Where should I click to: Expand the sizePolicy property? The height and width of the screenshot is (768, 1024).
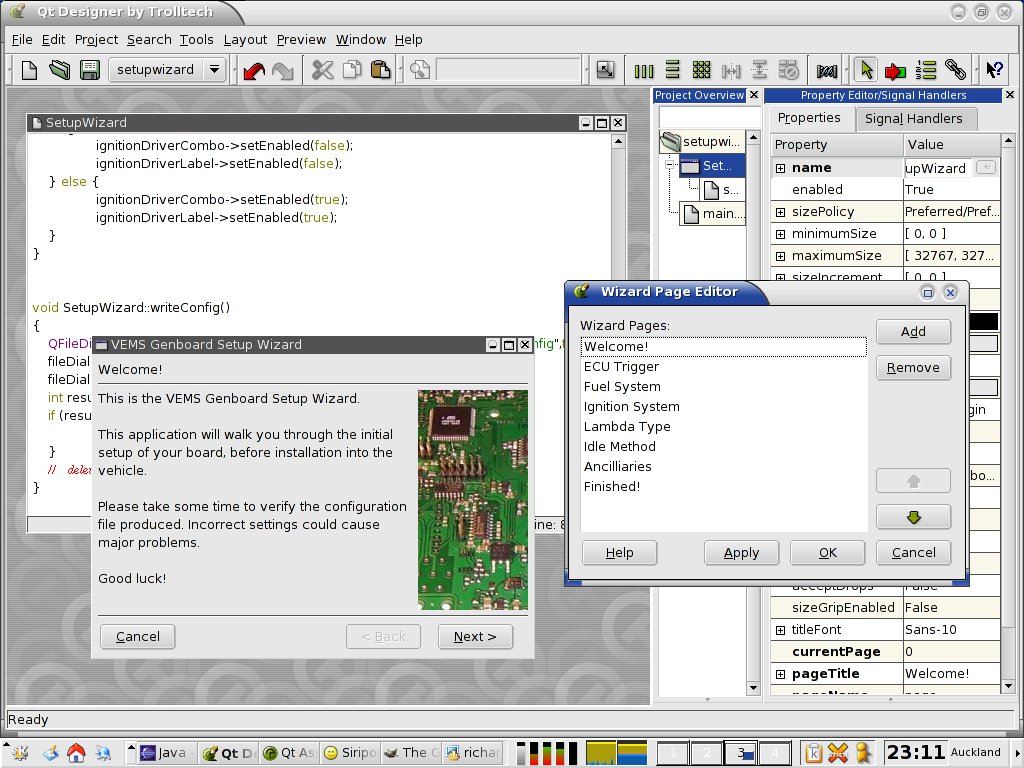780,212
